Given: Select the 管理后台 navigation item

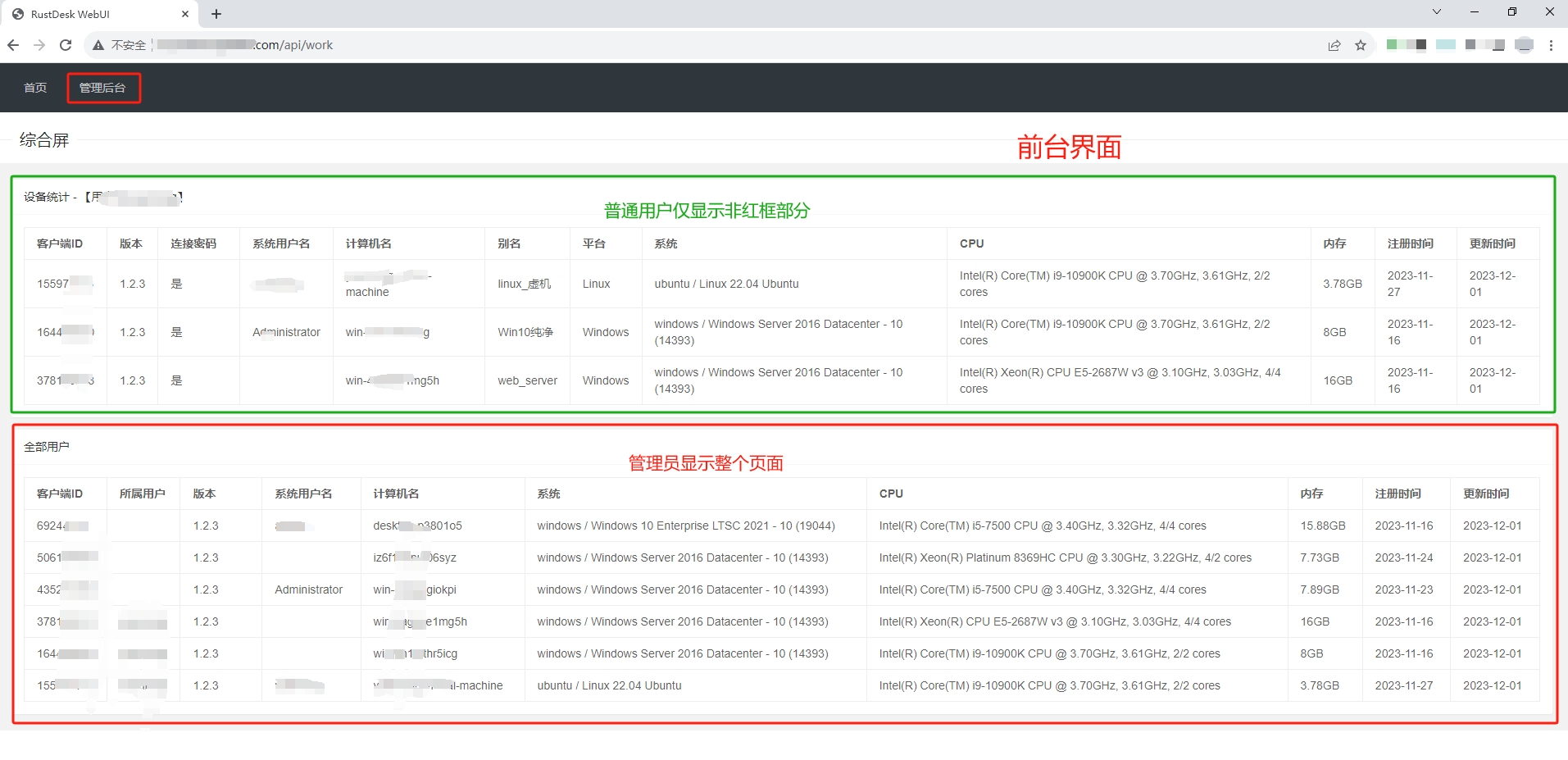Looking at the screenshot, I should pos(103,87).
